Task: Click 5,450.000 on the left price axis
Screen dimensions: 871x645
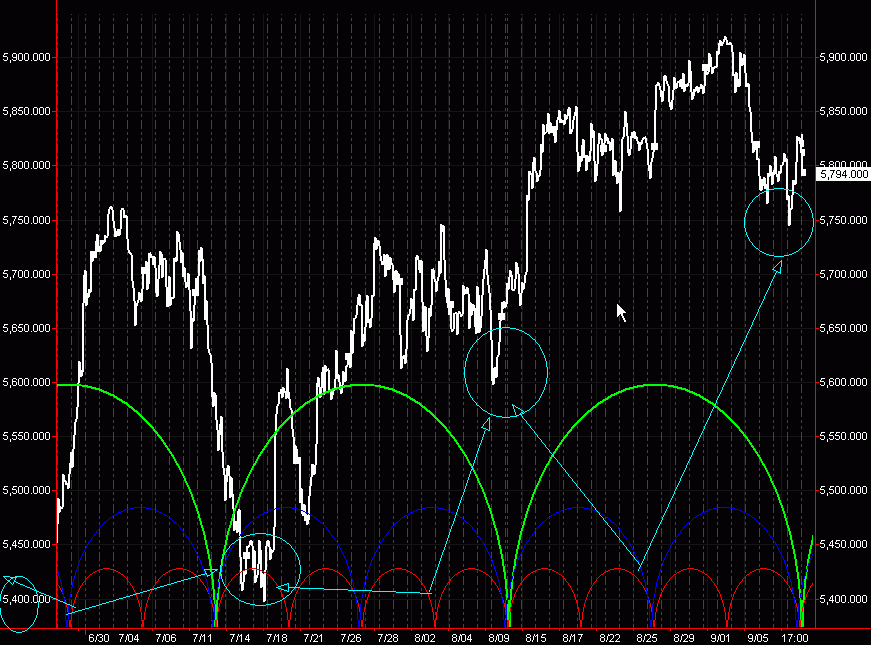Action: tap(27, 544)
